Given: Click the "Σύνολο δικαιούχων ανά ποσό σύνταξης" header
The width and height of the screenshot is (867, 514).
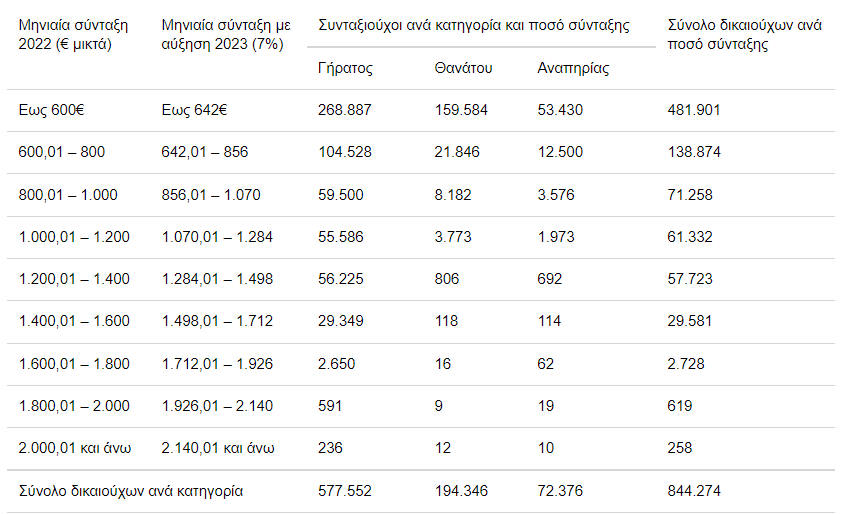Looking at the screenshot, I should point(744,35).
